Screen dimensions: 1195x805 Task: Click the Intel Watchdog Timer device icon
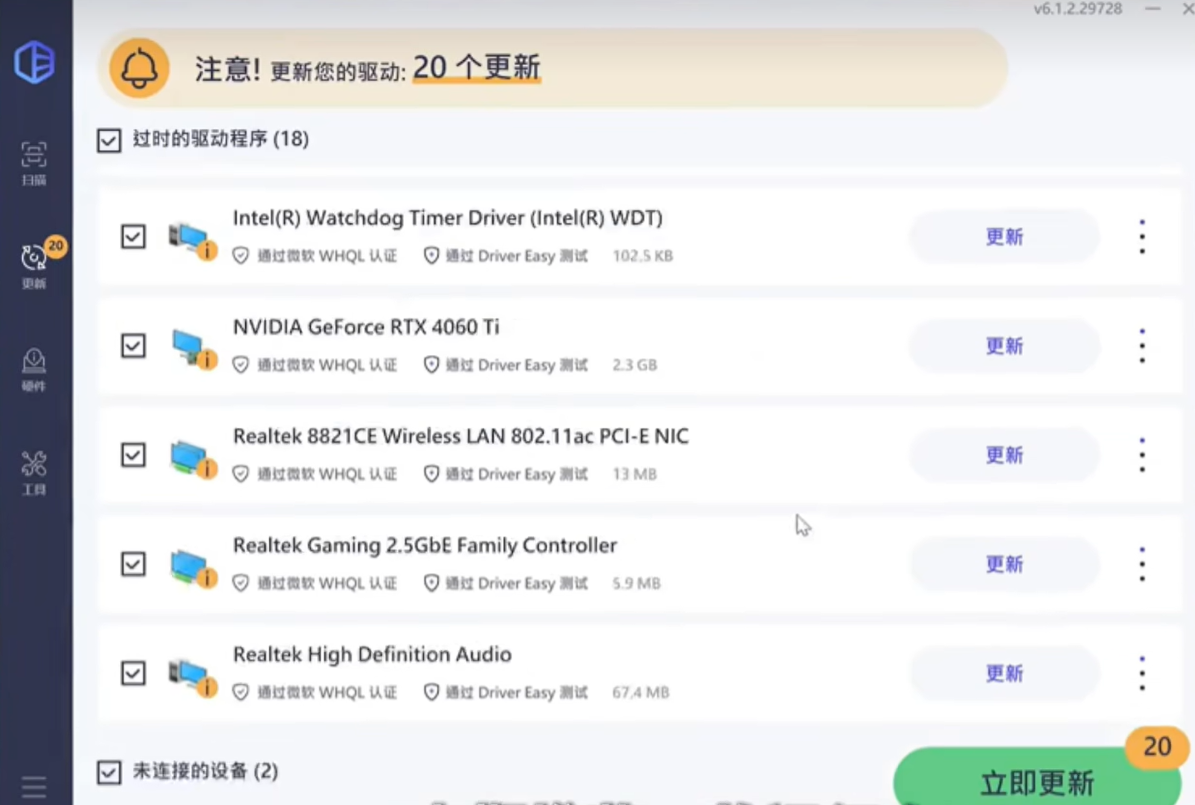point(192,239)
